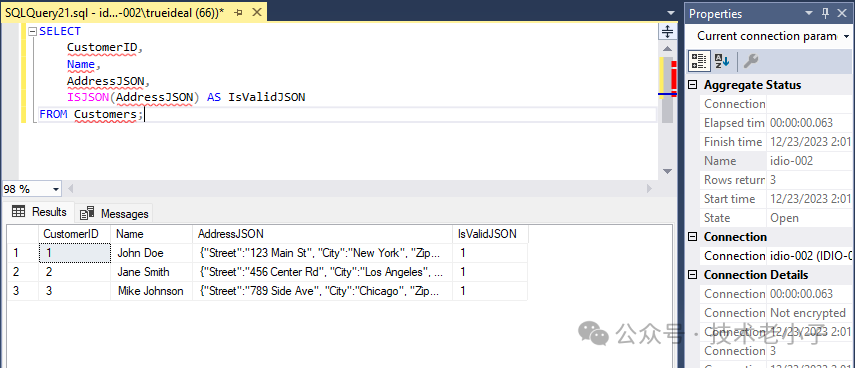The width and height of the screenshot is (855, 368).
Task: Select the 789 Side Ave address cell
Action: (323, 291)
